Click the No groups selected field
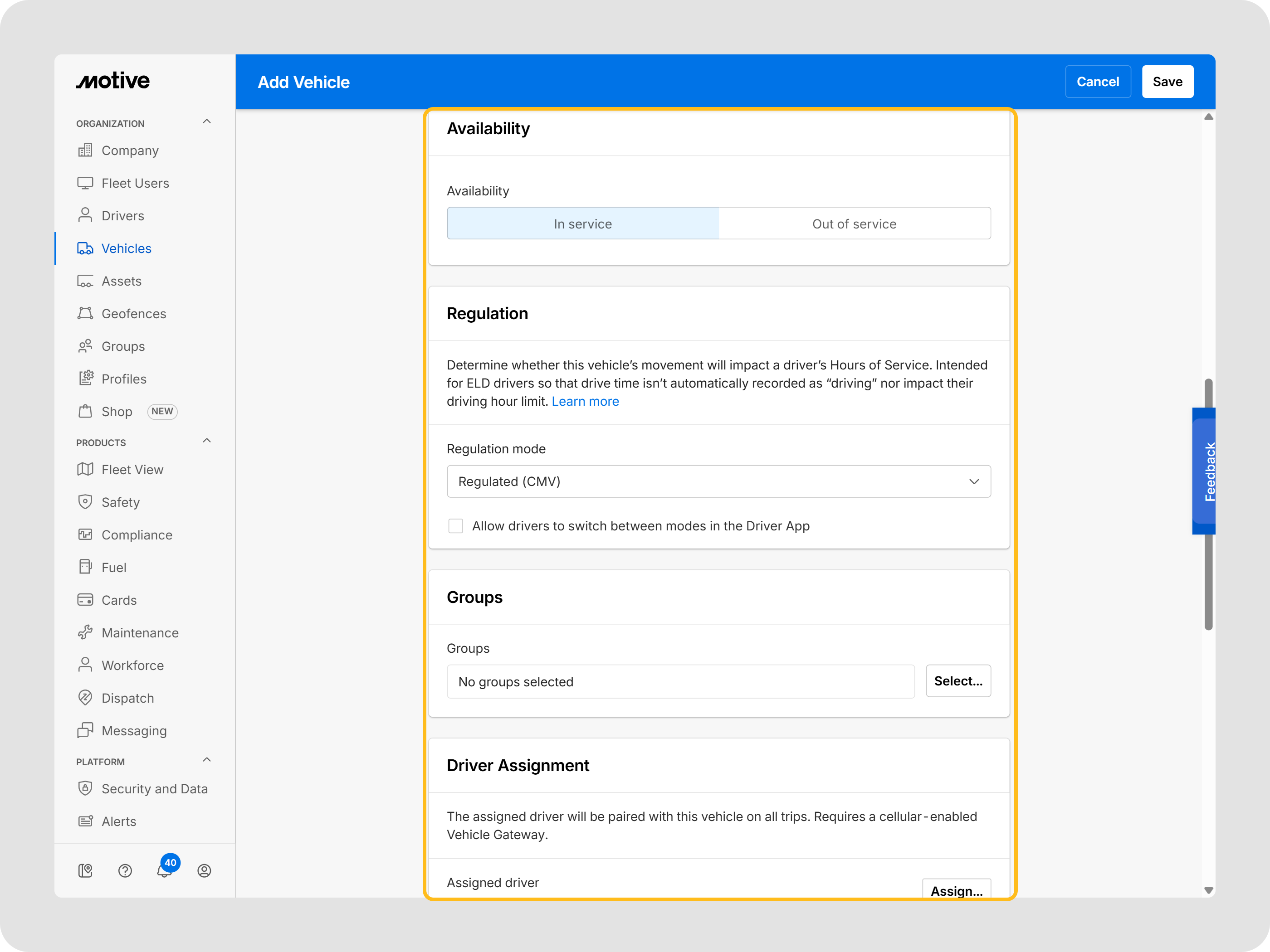 pyautogui.click(x=680, y=681)
